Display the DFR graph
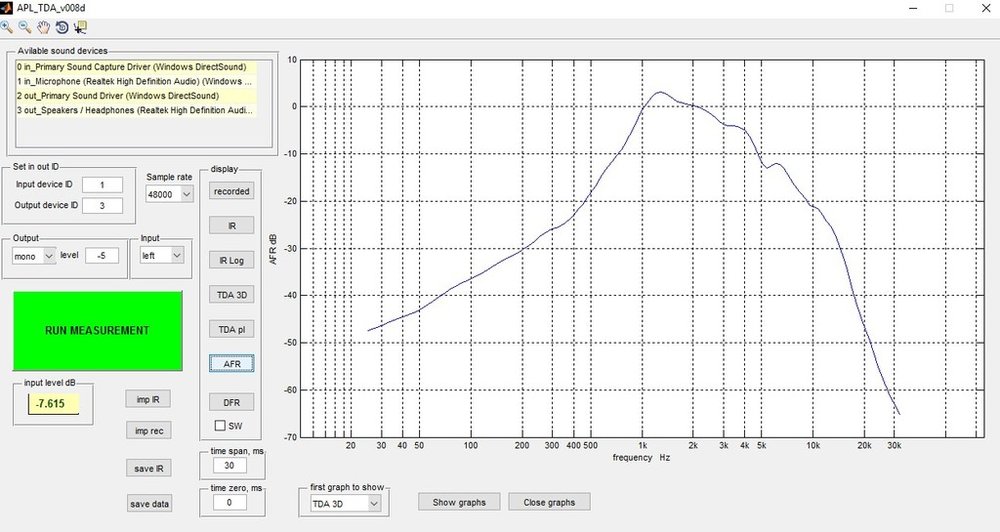The height and width of the screenshot is (532, 1000). point(232,402)
